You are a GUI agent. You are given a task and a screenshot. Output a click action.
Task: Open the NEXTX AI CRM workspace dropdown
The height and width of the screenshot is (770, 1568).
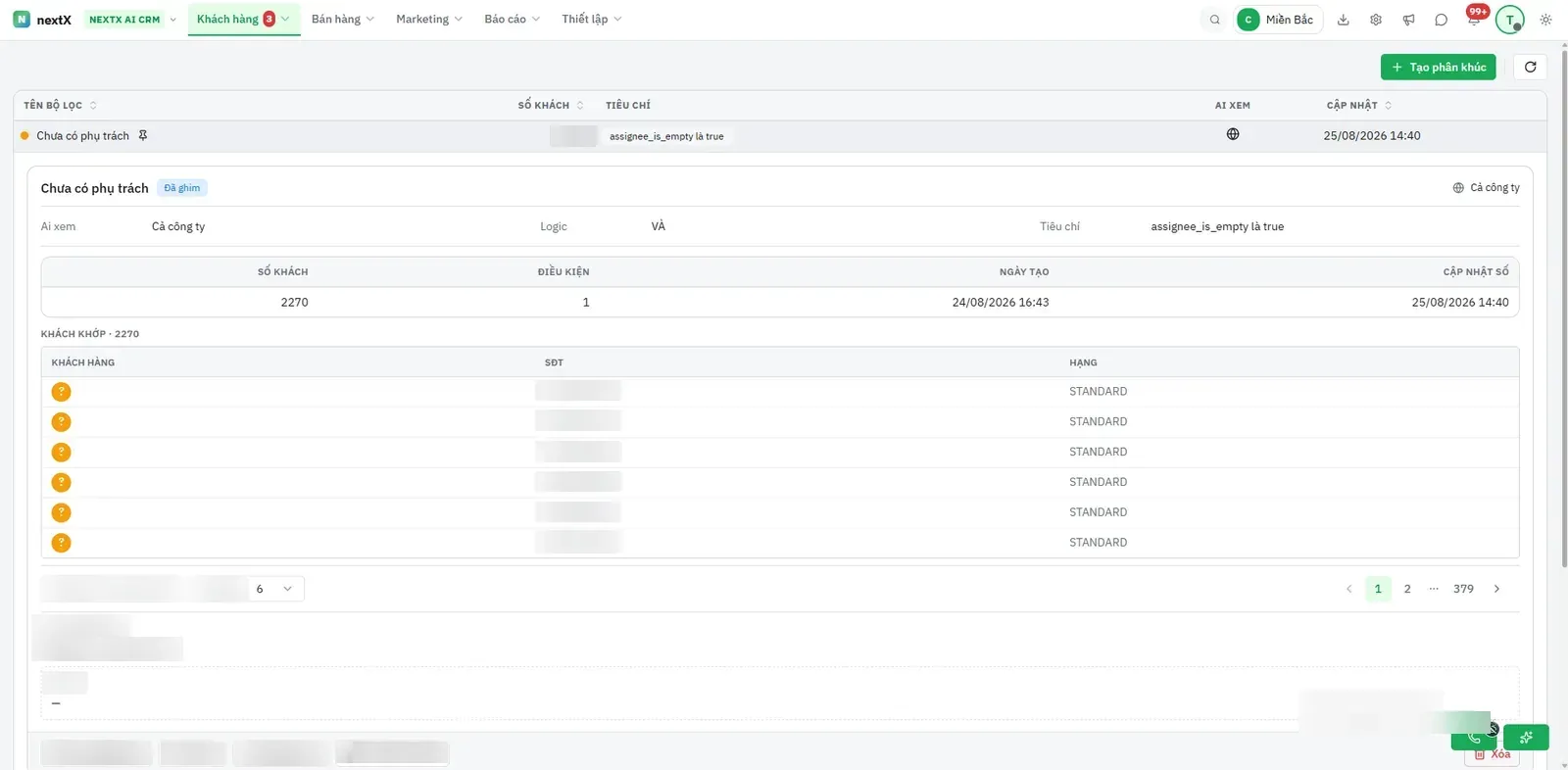[x=131, y=20]
